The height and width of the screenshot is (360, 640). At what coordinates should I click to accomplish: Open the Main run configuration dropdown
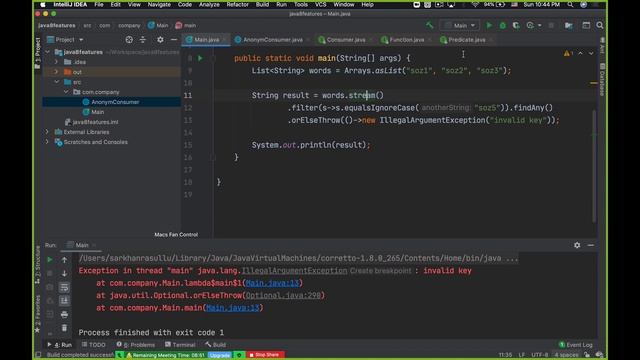460,25
